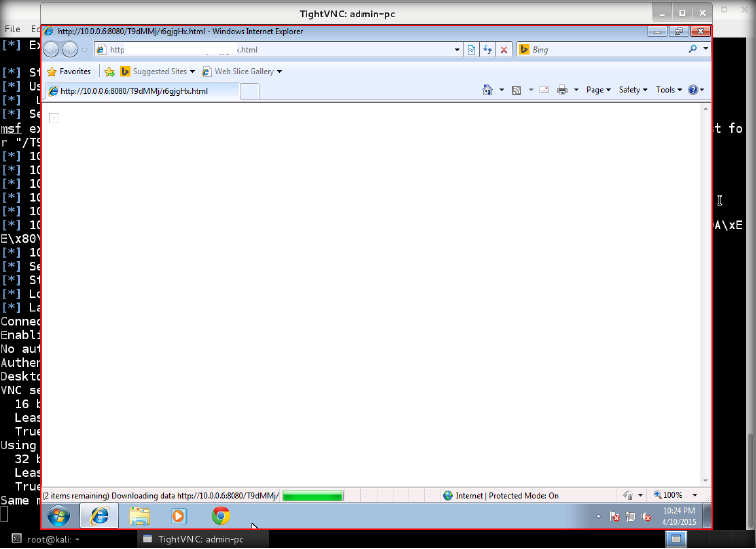Click the green download progress bar
Viewport: 756px width, 549px height.
coord(312,495)
